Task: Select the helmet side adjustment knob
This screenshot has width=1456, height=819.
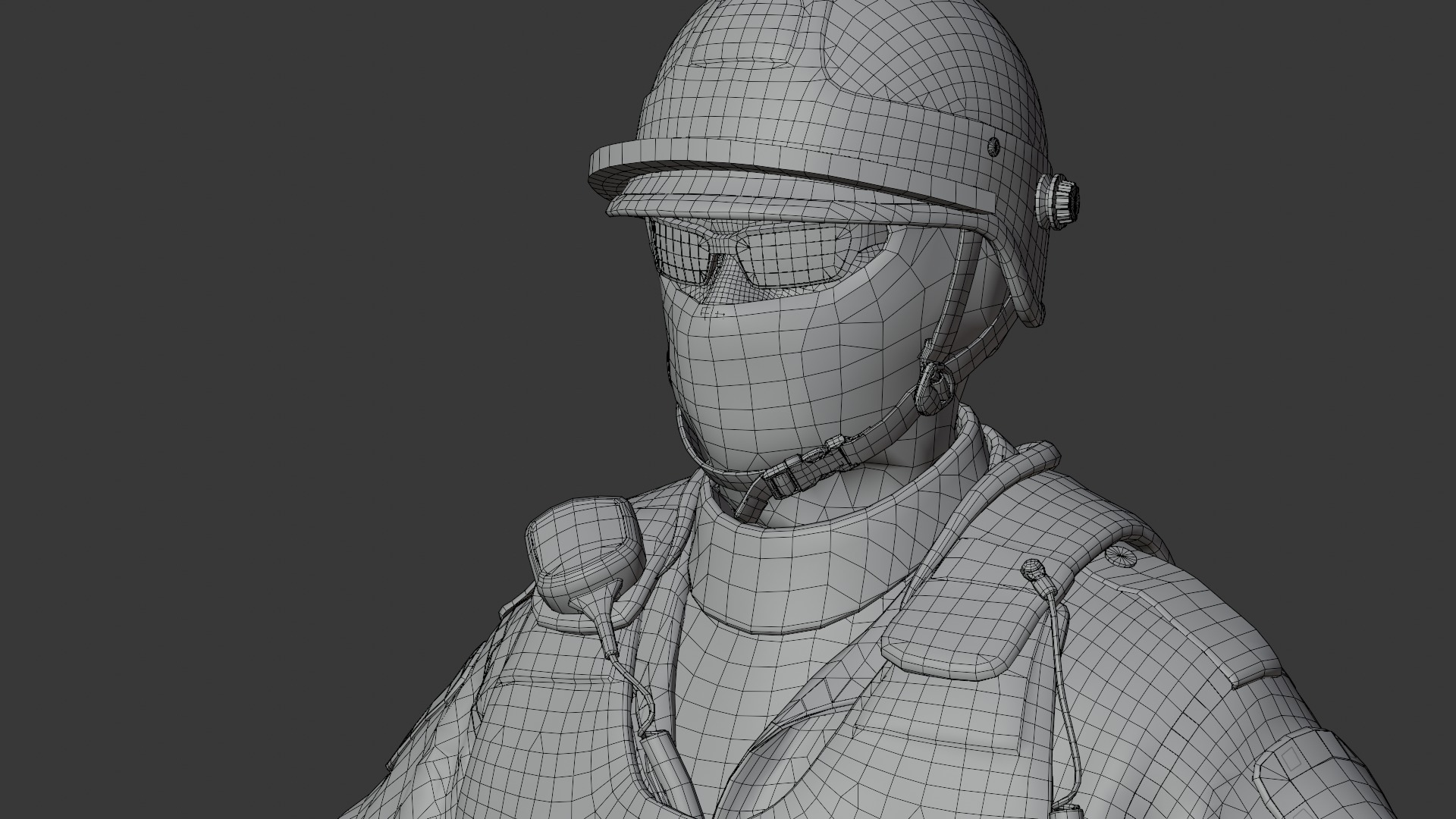Action: coord(1059,201)
